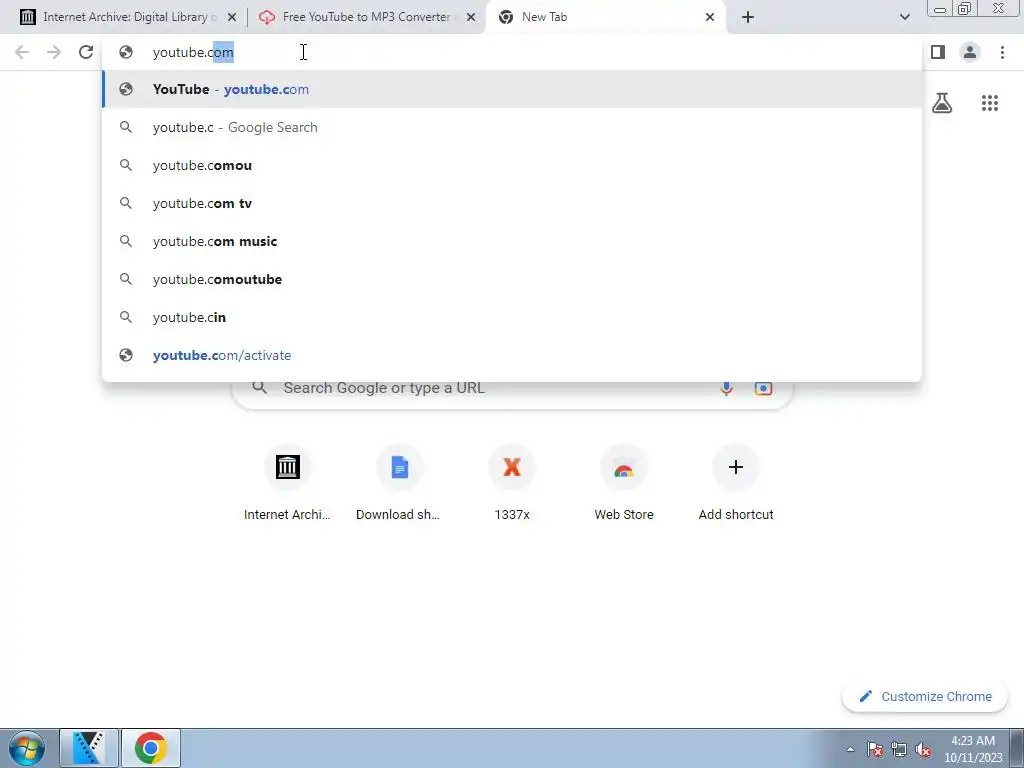The width and height of the screenshot is (1024, 768).
Task: Choose the youtube.cin suggestion
Action: pos(512,317)
